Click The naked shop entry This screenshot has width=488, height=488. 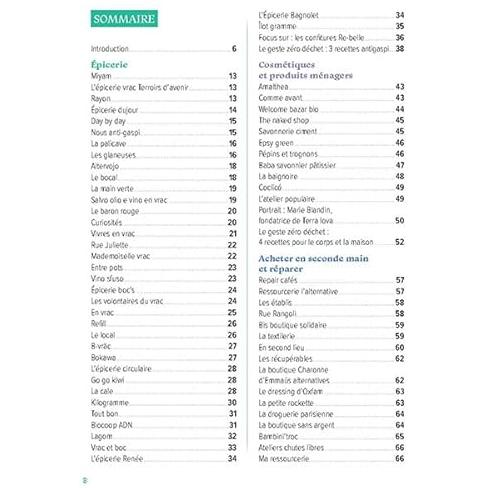[331, 120]
